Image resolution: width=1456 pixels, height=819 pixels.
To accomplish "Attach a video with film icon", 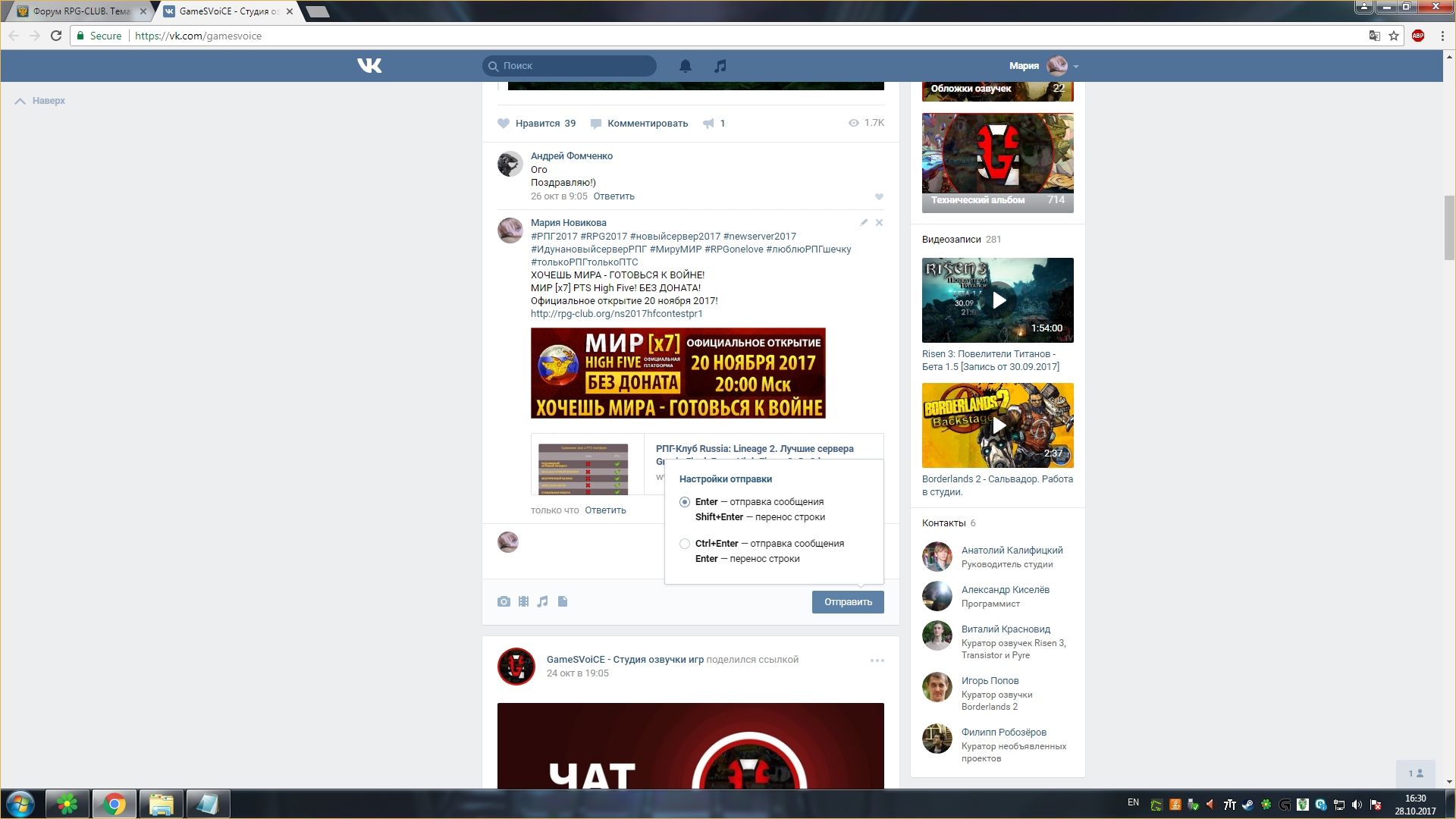I will tap(523, 601).
